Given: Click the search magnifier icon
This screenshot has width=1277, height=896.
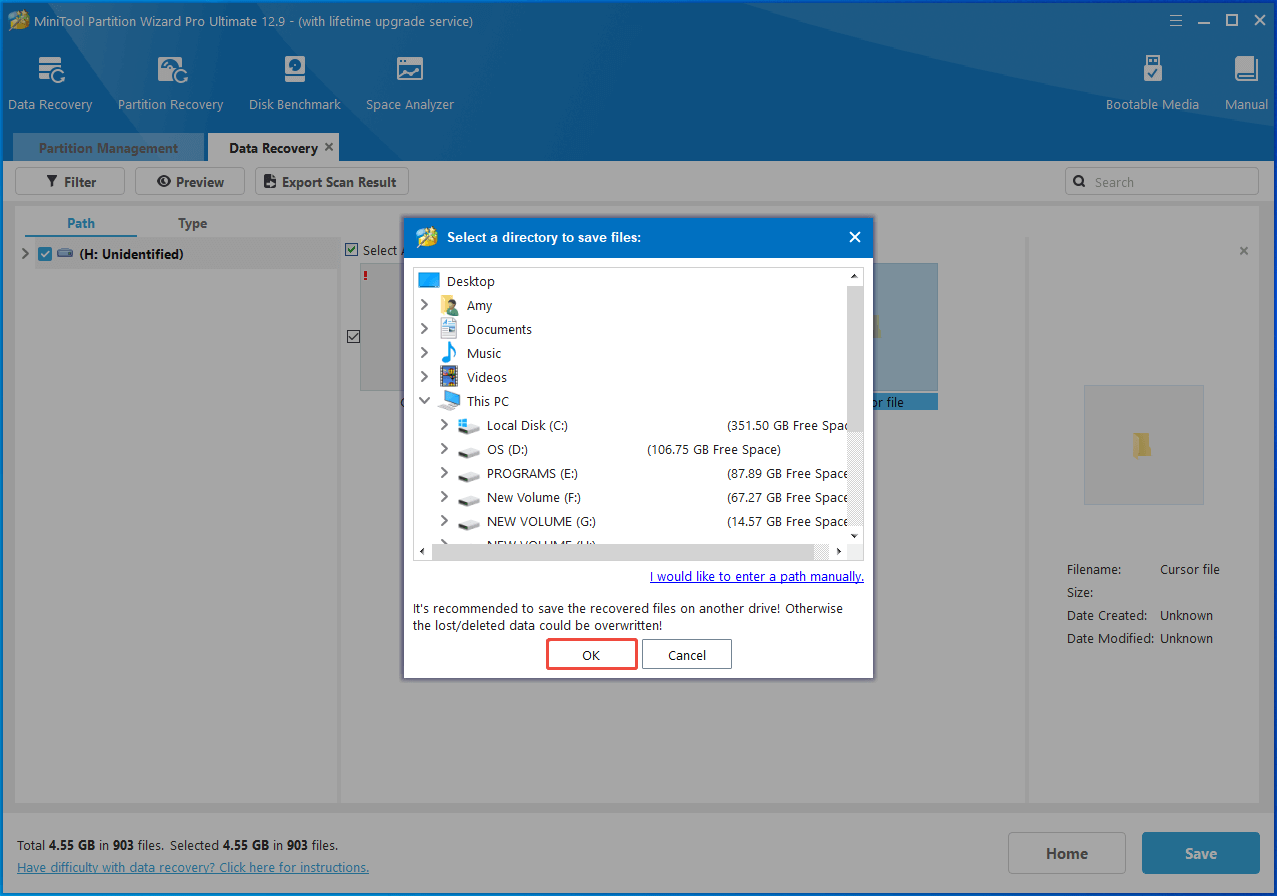Looking at the screenshot, I should (x=1079, y=182).
